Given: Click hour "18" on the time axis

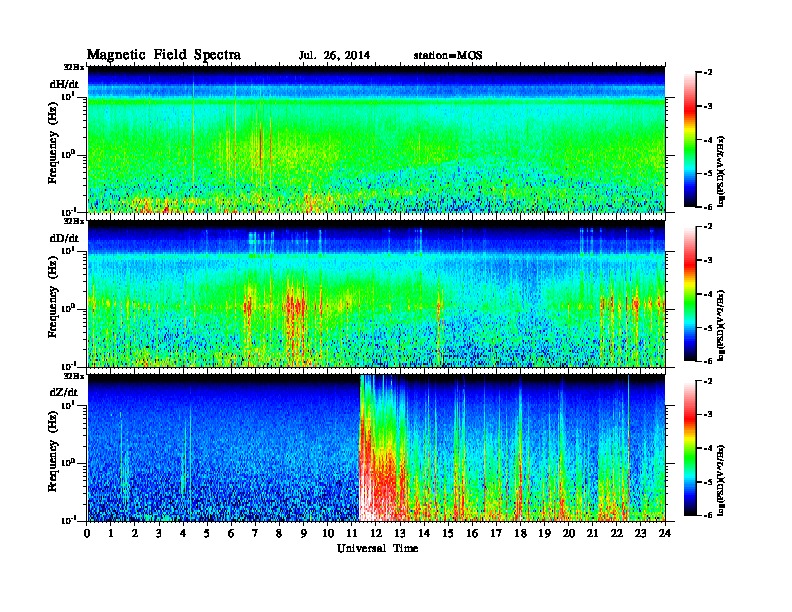Looking at the screenshot, I should coord(520,533).
